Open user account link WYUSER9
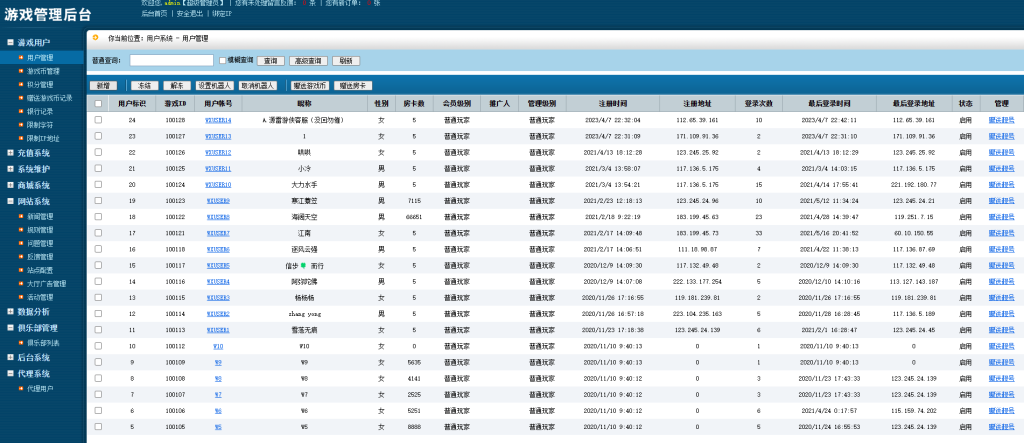 [218, 201]
